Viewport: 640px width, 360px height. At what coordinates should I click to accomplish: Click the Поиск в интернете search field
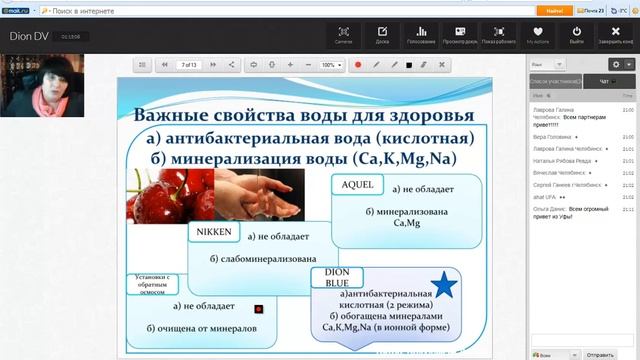(288, 11)
